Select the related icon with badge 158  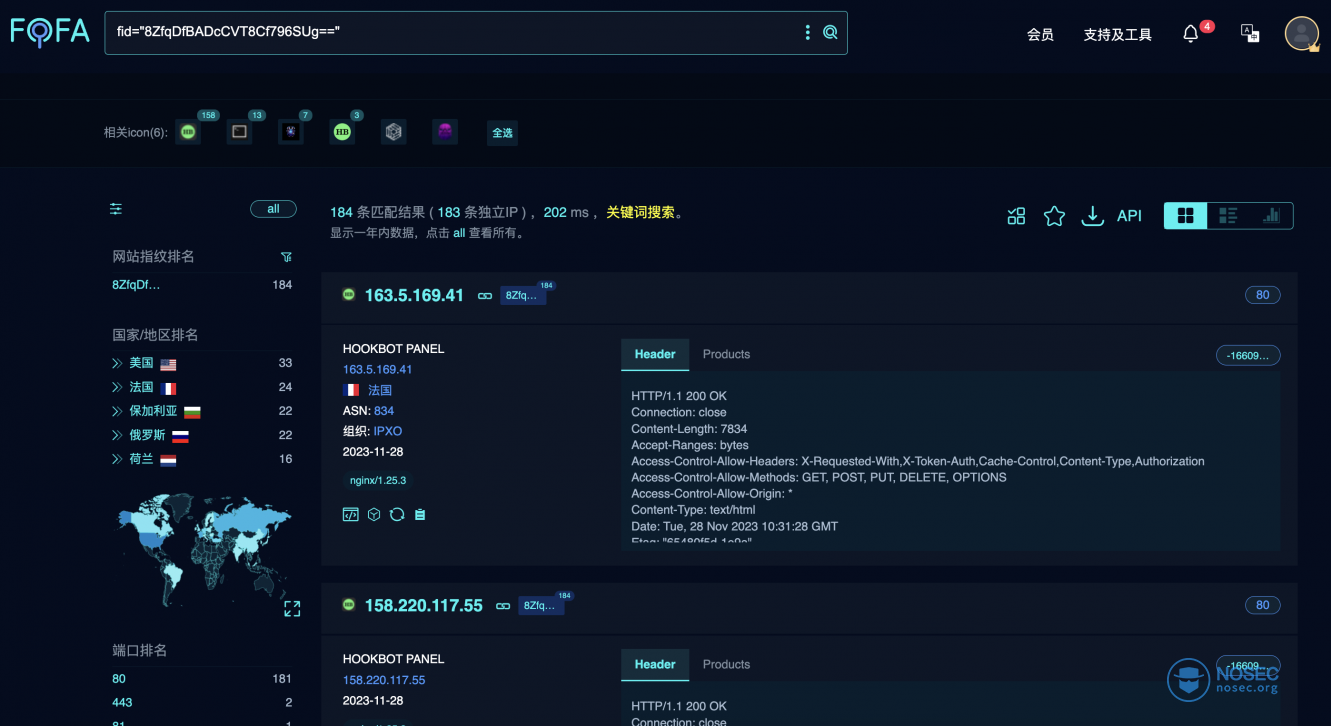coord(188,131)
